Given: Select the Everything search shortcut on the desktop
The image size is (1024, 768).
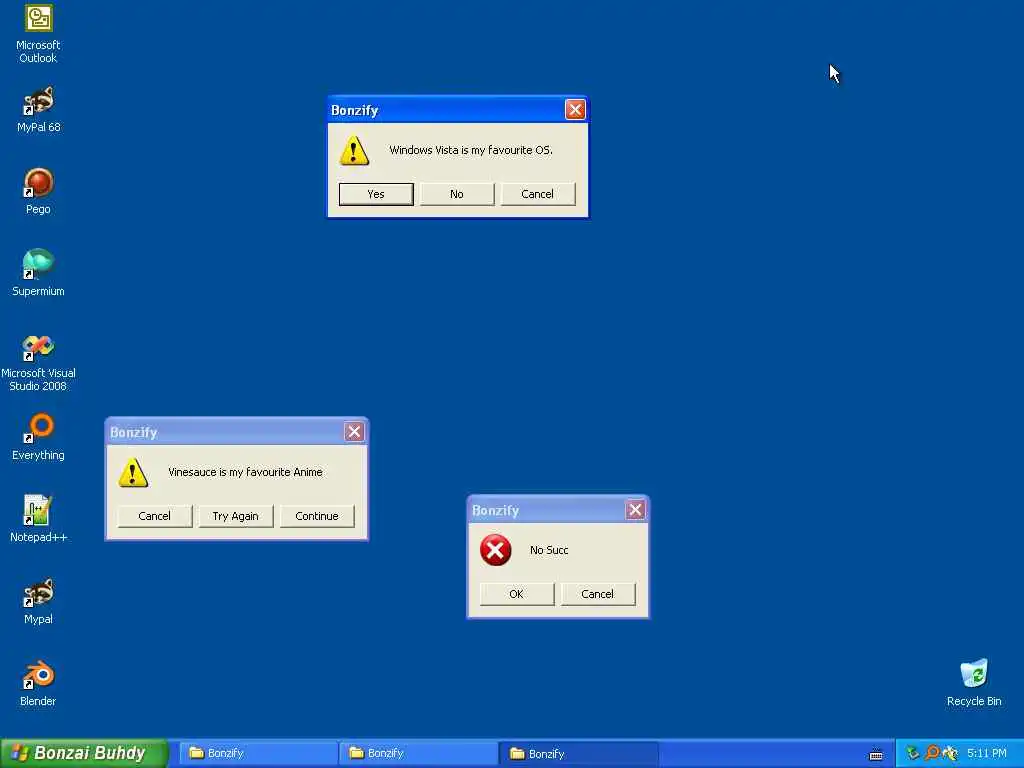Looking at the screenshot, I should 38,437.
